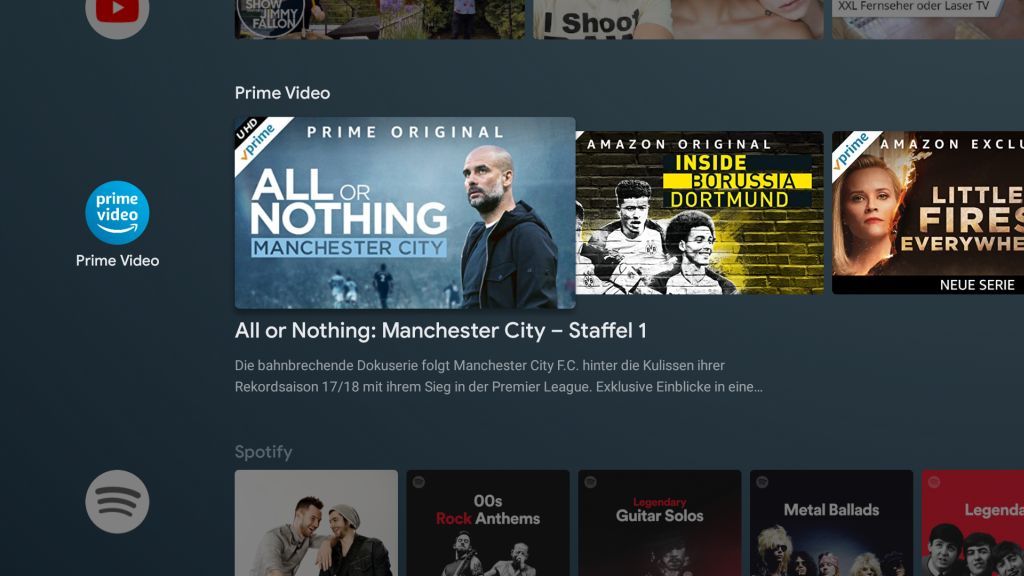Click the Prime Video row heading

point(282,93)
